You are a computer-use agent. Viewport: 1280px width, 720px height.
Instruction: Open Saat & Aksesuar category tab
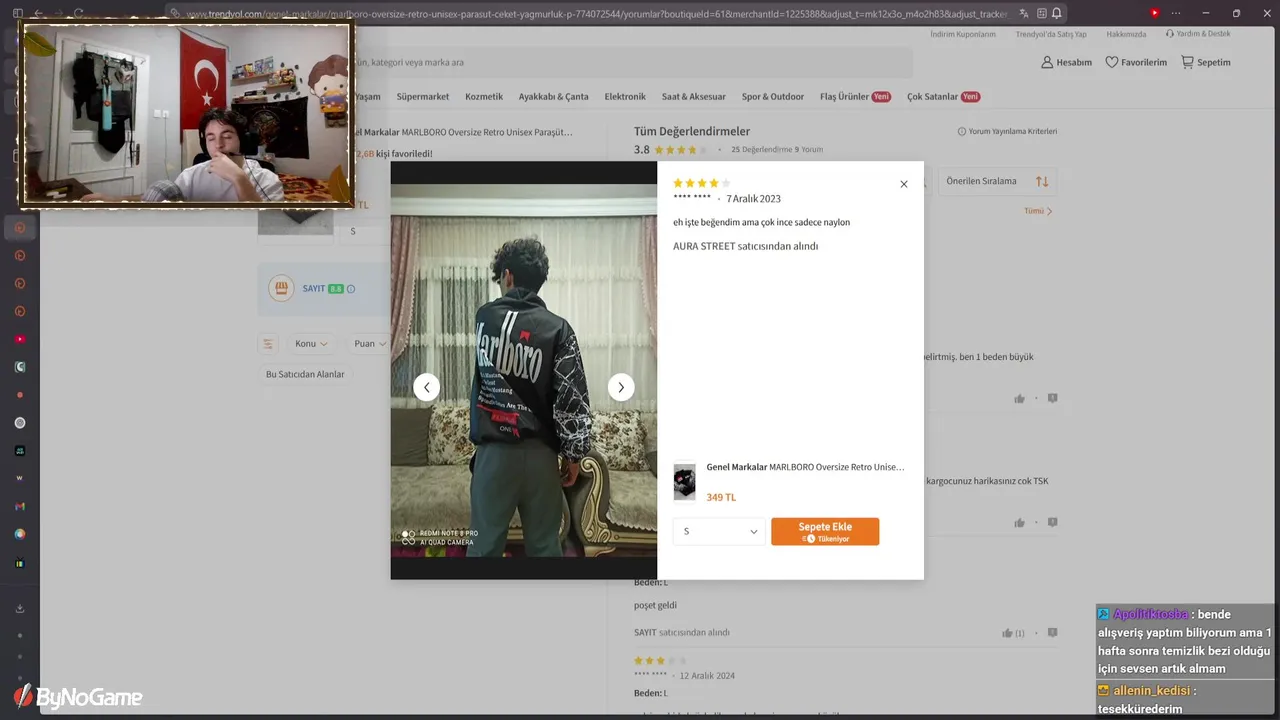(694, 97)
